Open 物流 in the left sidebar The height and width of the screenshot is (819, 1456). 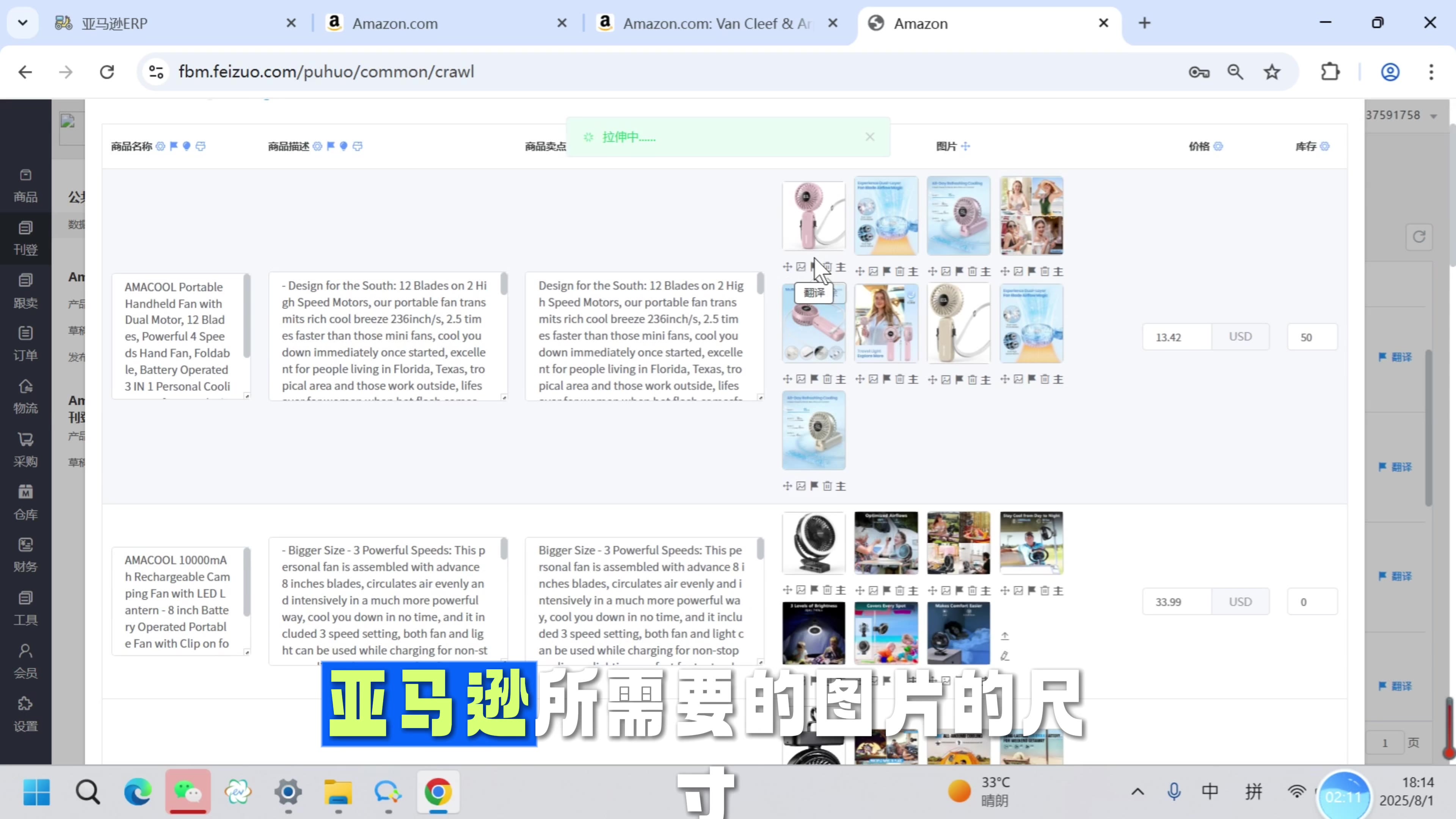(25, 397)
